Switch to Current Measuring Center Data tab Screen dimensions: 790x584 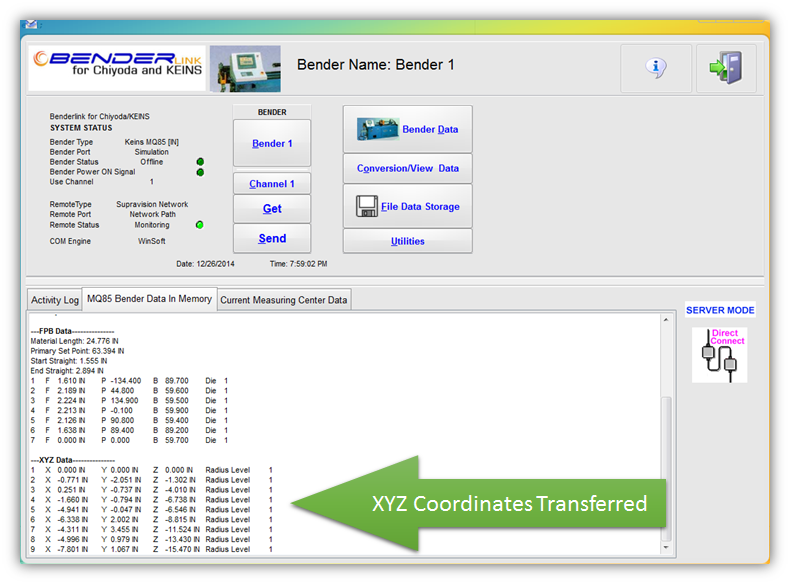click(284, 300)
